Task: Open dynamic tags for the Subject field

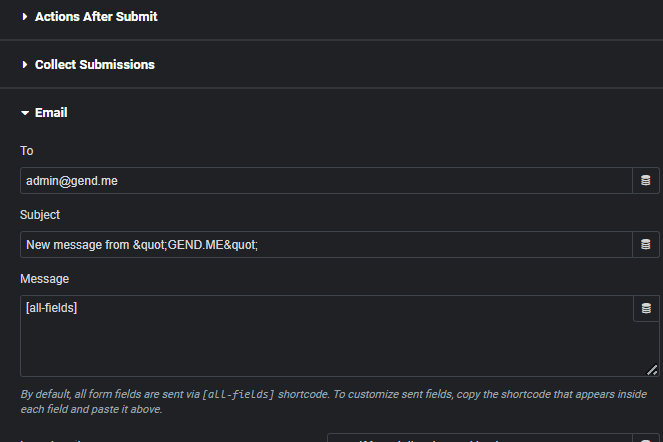Action: point(646,244)
